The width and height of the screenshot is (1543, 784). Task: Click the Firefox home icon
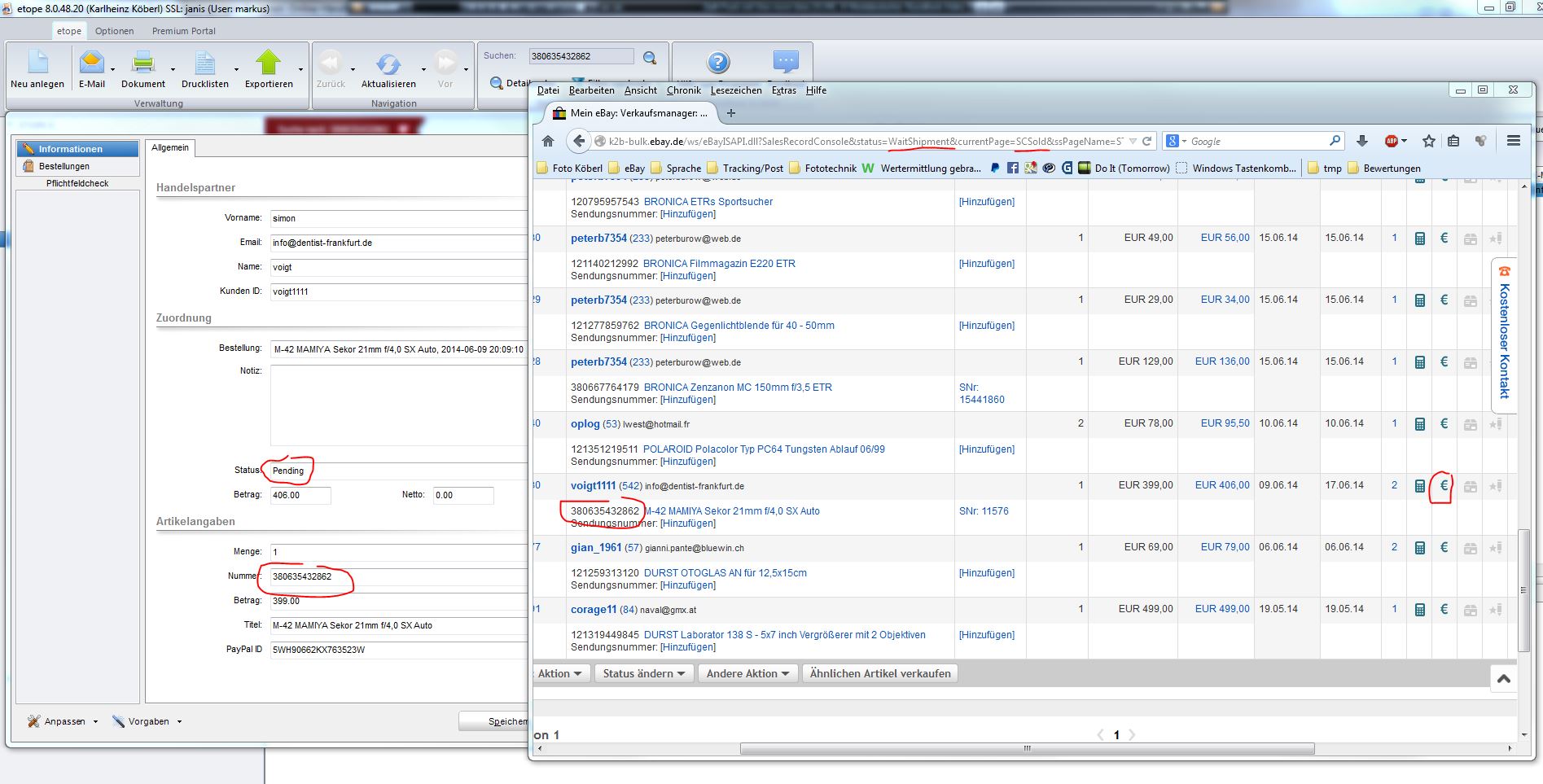click(548, 142)
